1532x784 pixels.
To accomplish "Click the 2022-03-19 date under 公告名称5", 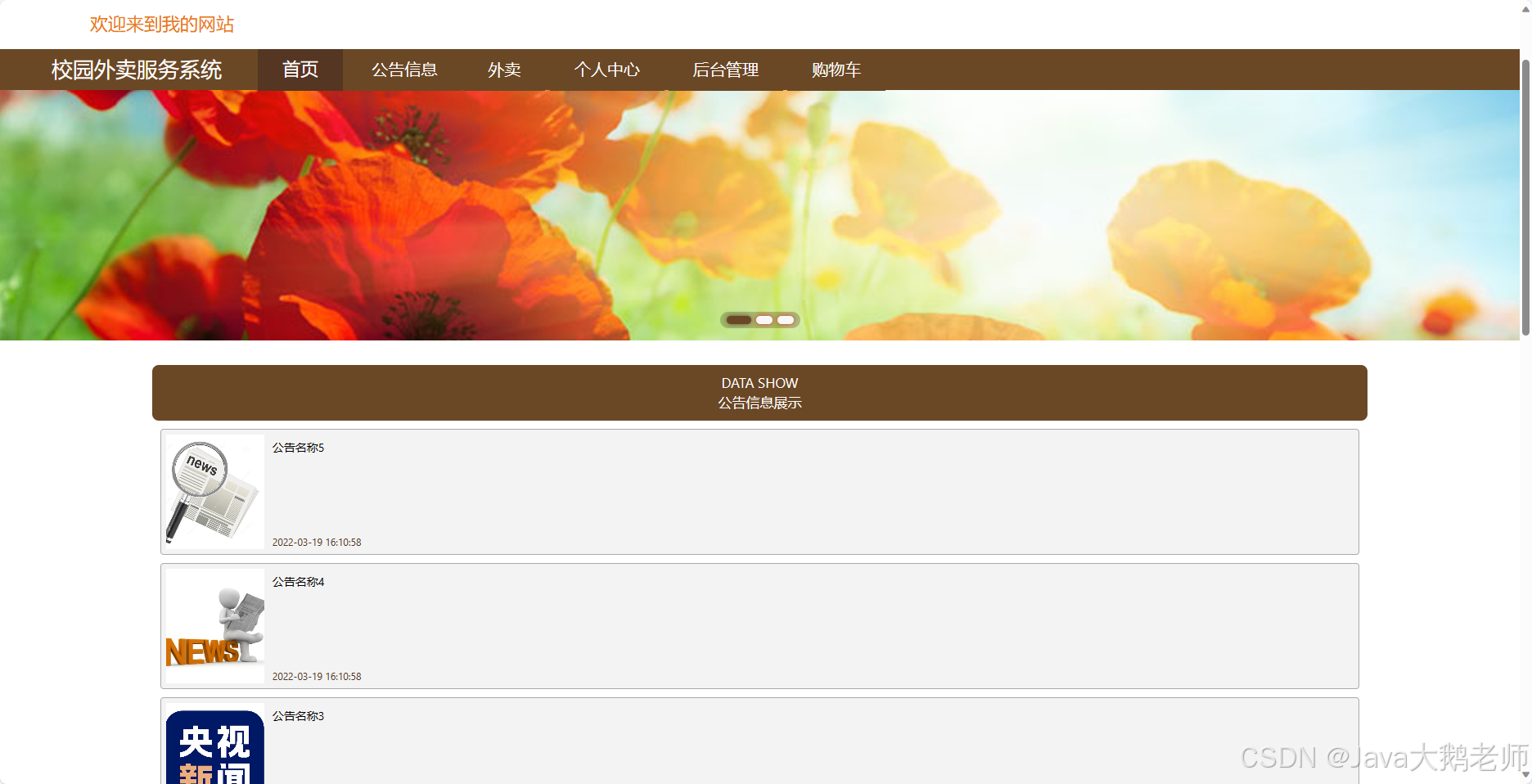I will pyautogui.click(x=317, y=543).
